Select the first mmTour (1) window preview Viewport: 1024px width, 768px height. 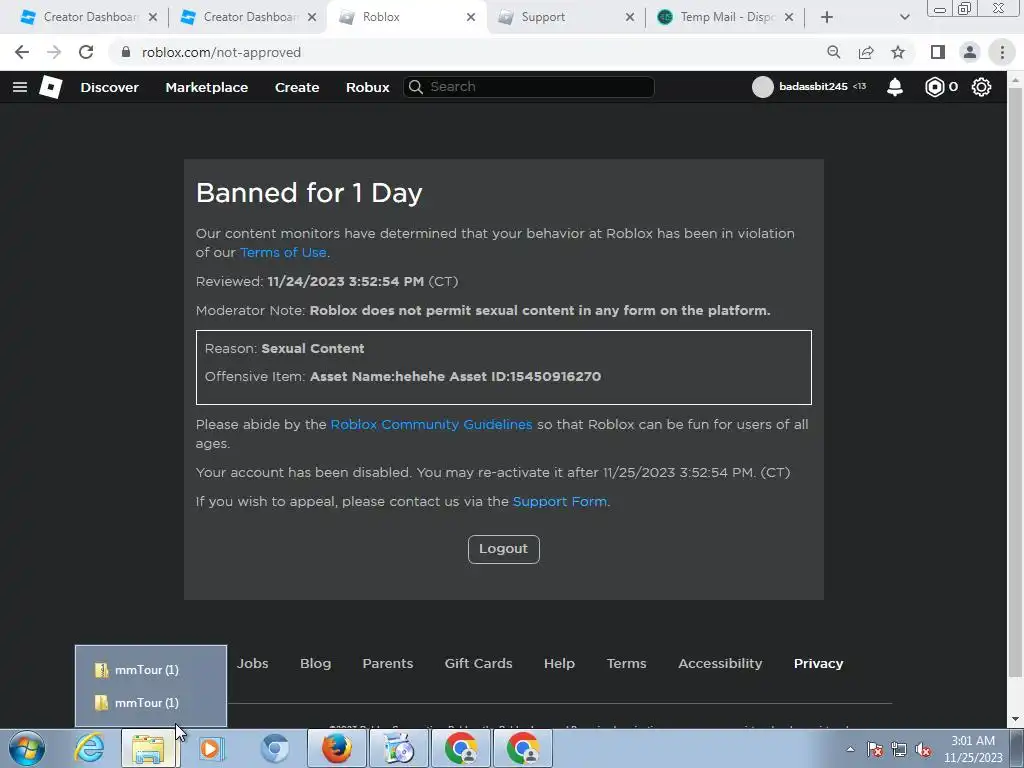tap(151, 670)
